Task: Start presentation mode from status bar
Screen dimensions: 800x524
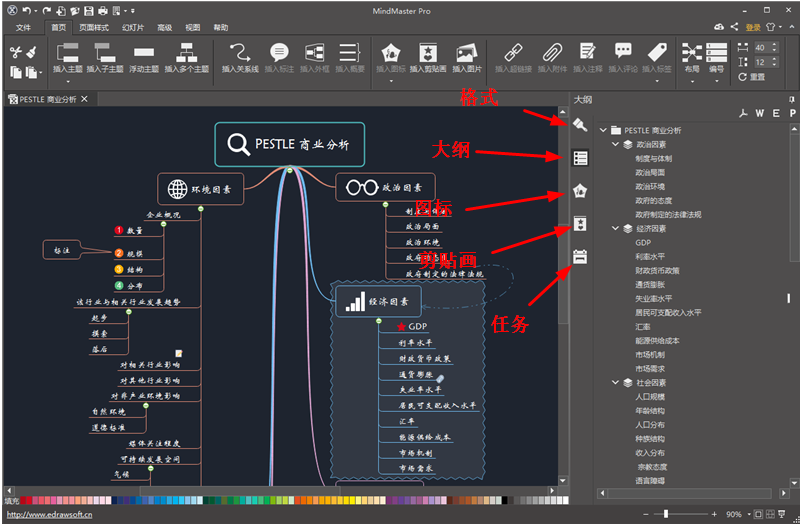Action: (x=781, y=514)
